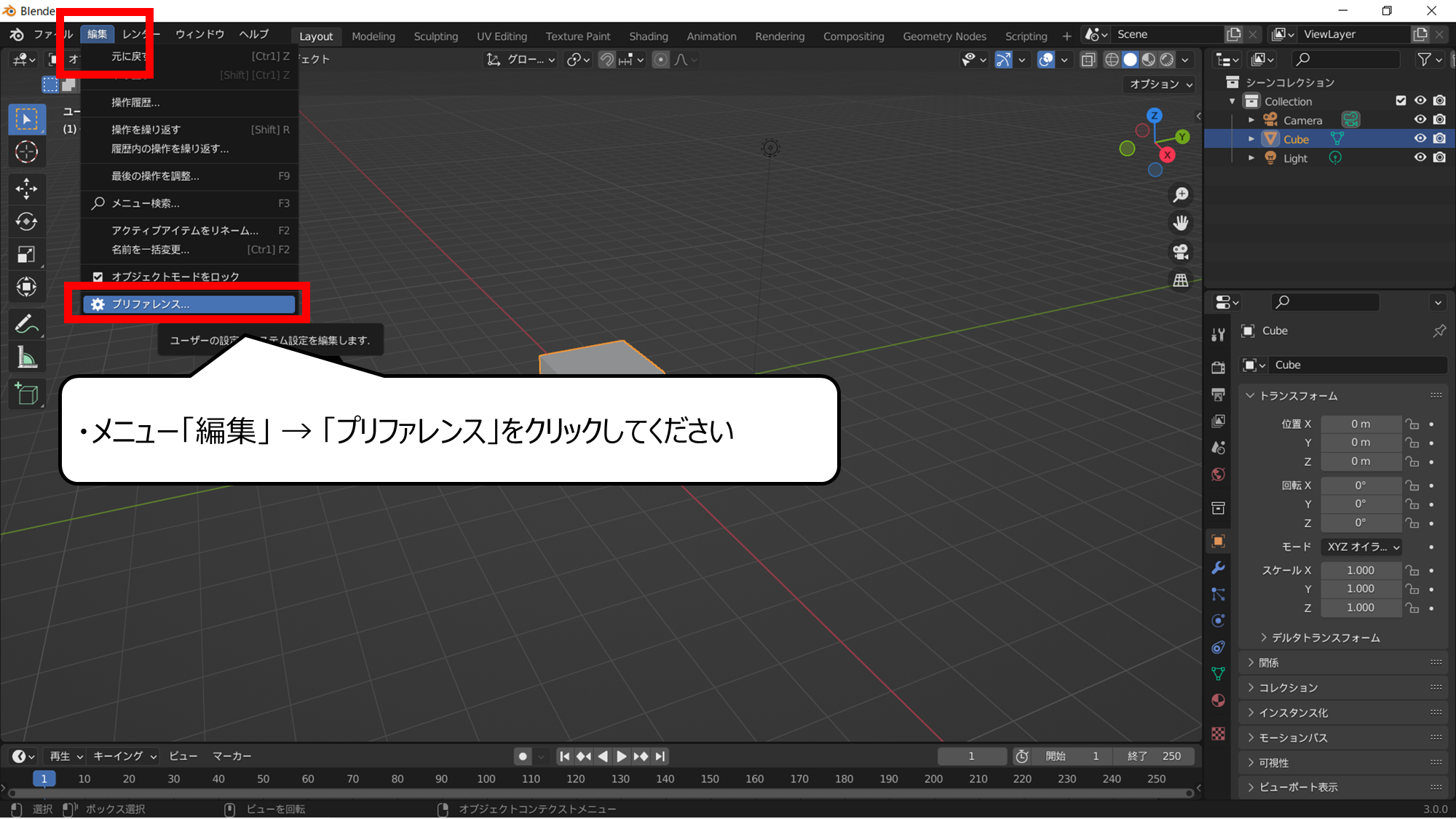Jump to the timeline end frame
The width and height of the screenshot is (1456, 819).
(660, 757)
